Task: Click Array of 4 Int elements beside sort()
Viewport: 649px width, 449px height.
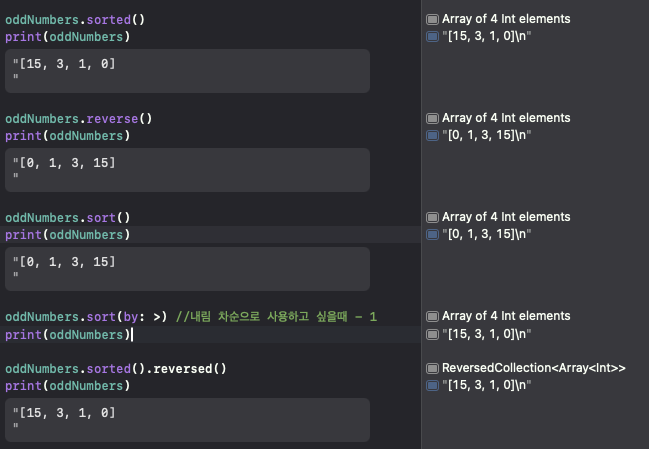Action: 506,217
